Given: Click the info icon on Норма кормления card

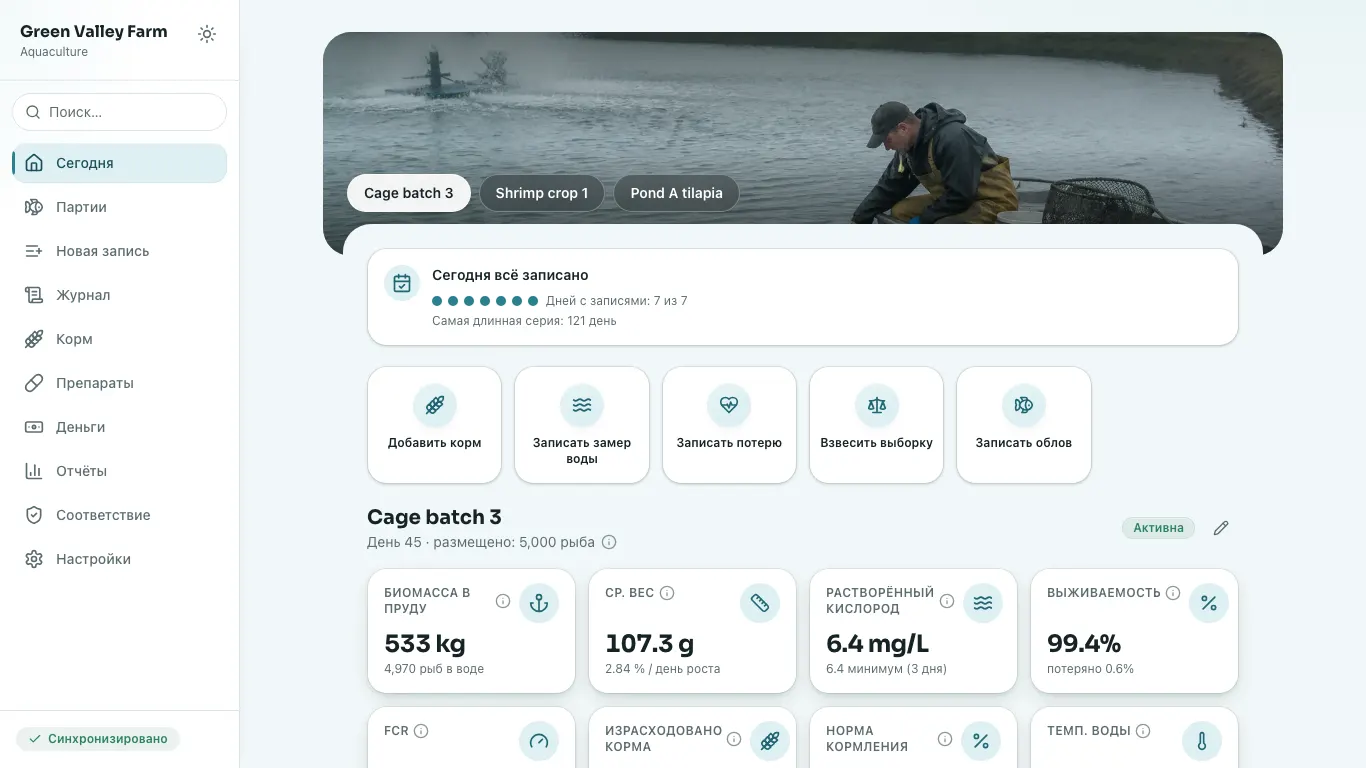Looking at the screenshot, I should coord(945,739).
